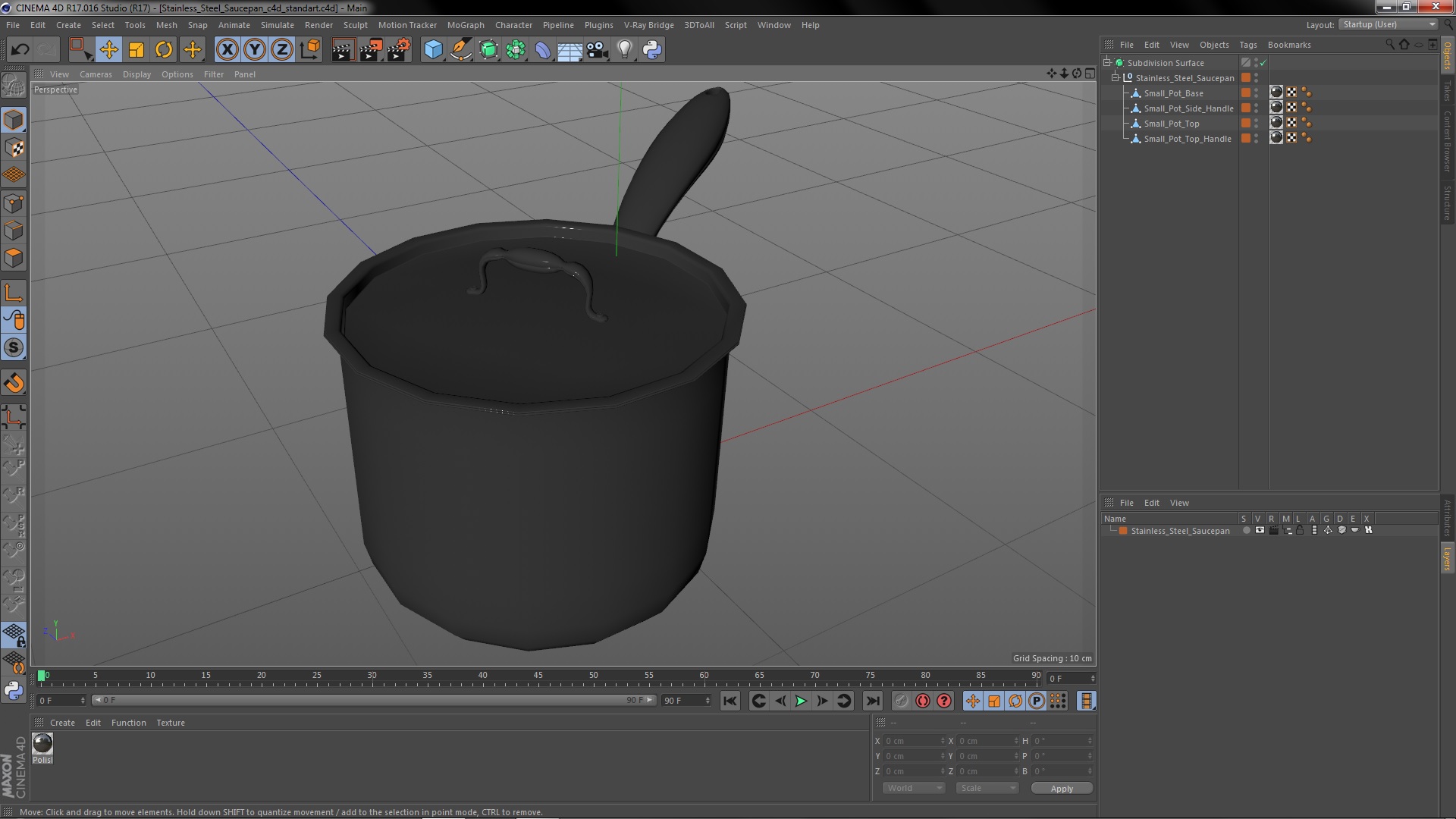
Task: Switch to Polygons mode
Action: (14, 258)
